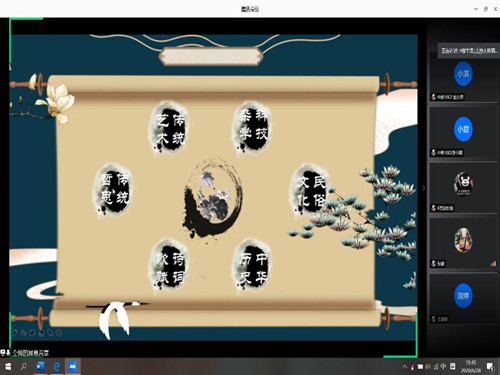Collapse the participant sidebar with the chevron
500x375 pixels.
pyautogui.click(x=424, y=188)
